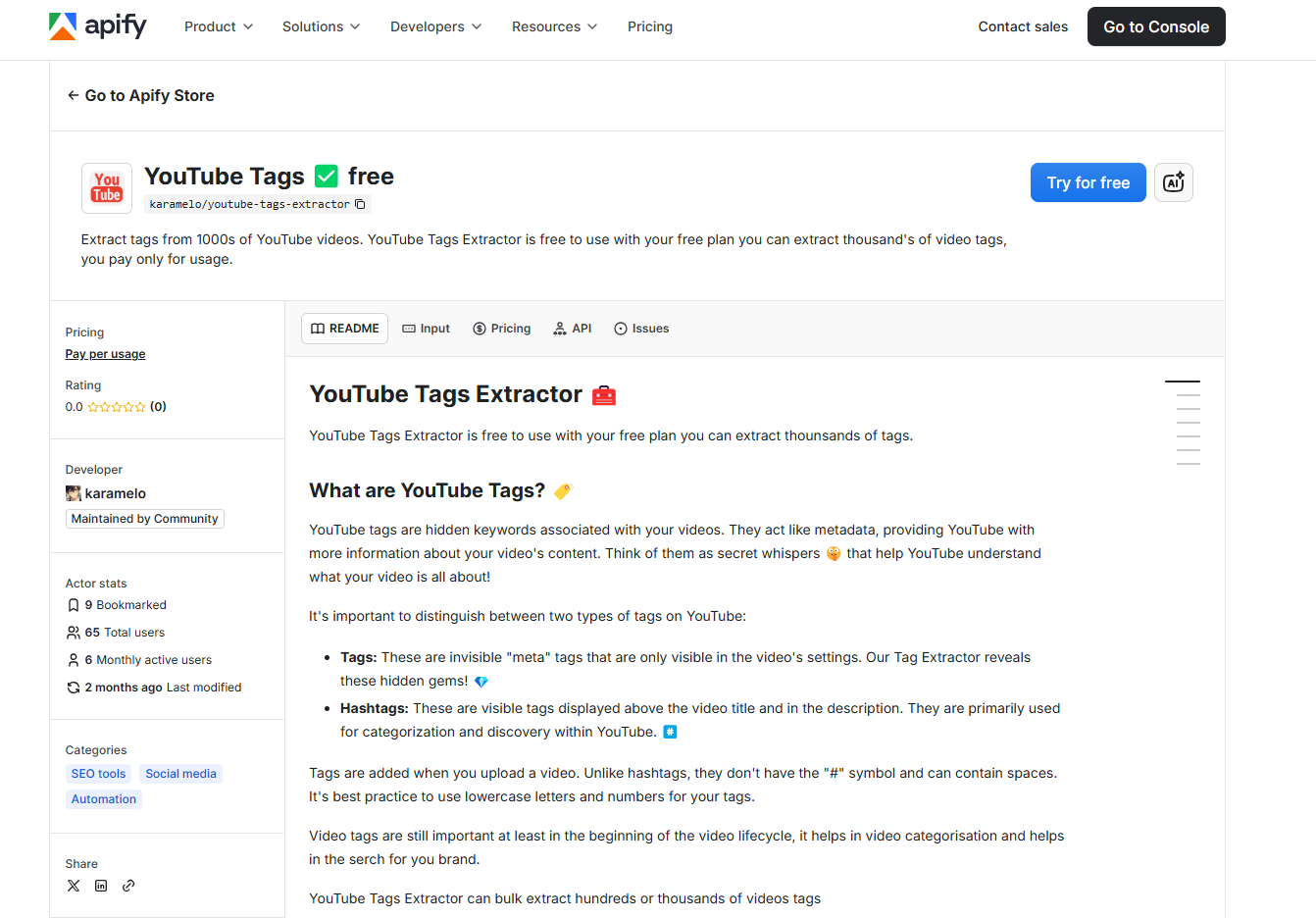Copy the share link icon
1316x918 pixels.
click(x=128, y=886)
